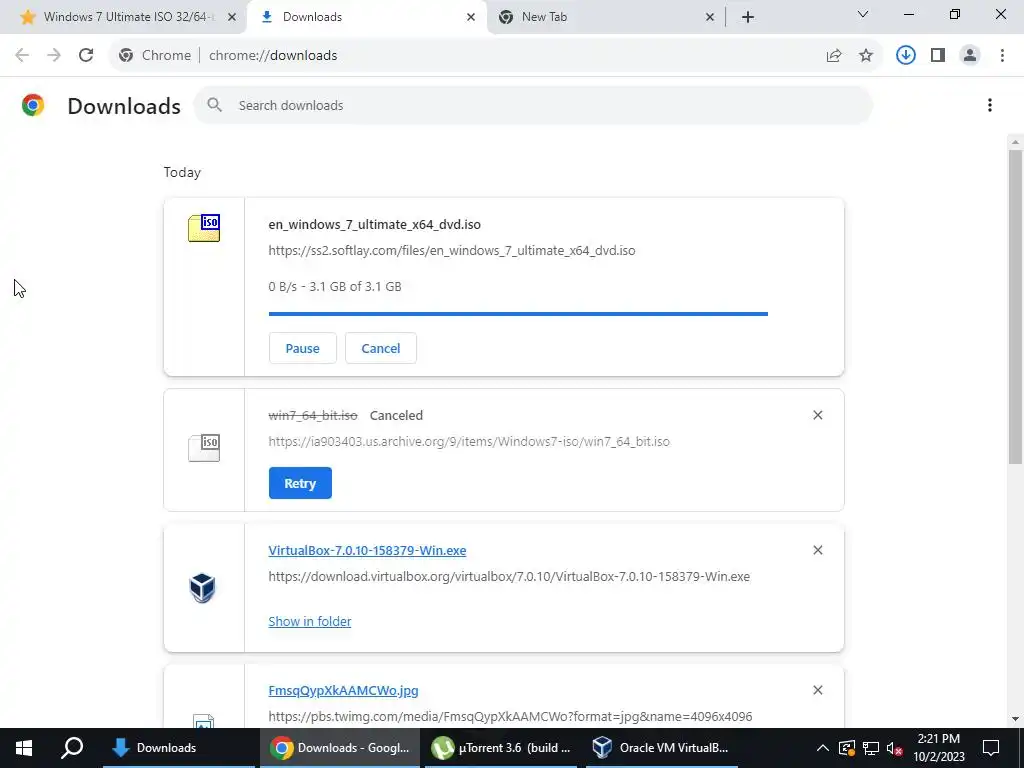Viewport: 1024px width, 768px height.
Task: Click the VirtualBox cube file icon
Action: (202, 588)
